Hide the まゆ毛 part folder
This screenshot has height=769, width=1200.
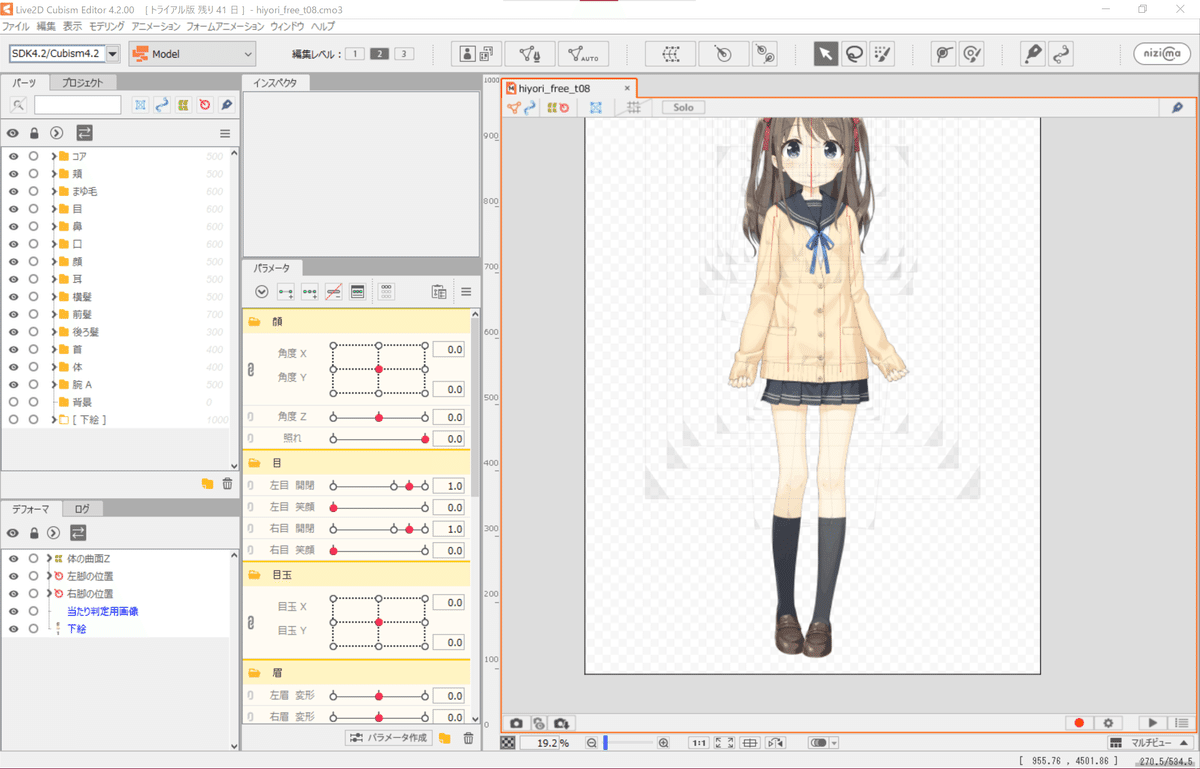tap(13, 191)
